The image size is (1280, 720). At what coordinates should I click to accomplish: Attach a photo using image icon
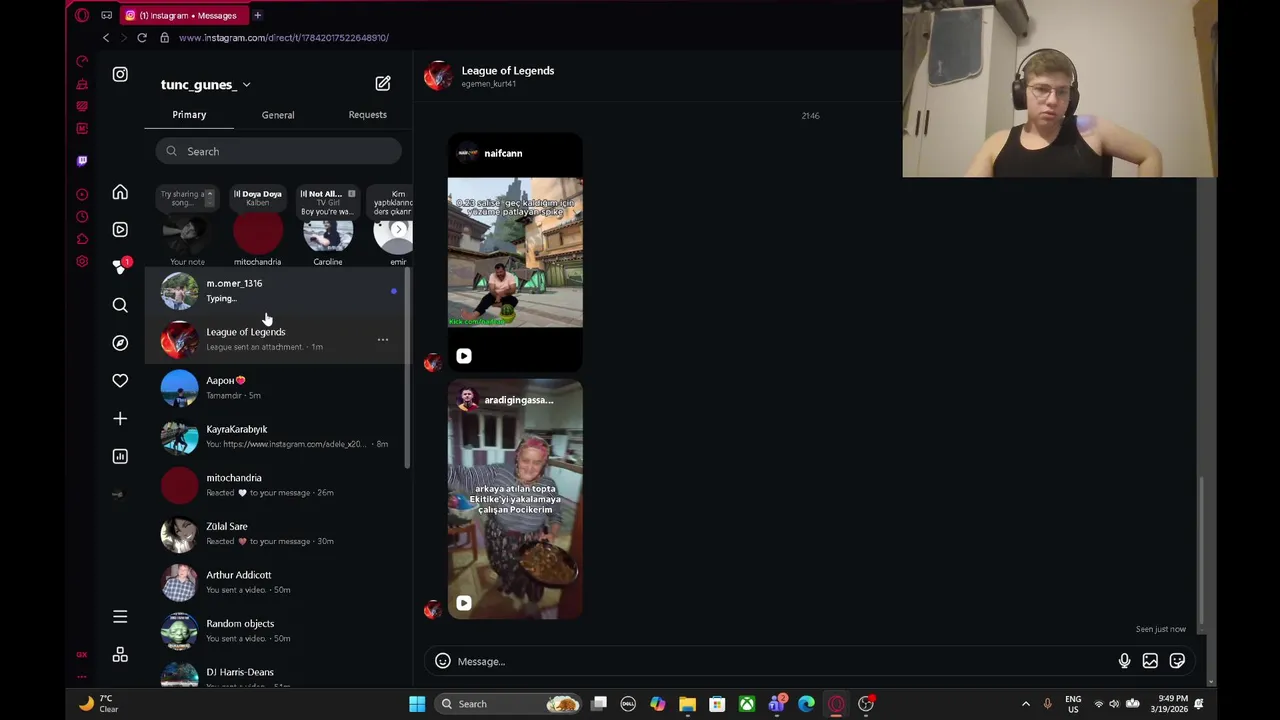click(x=1150, y=661)
